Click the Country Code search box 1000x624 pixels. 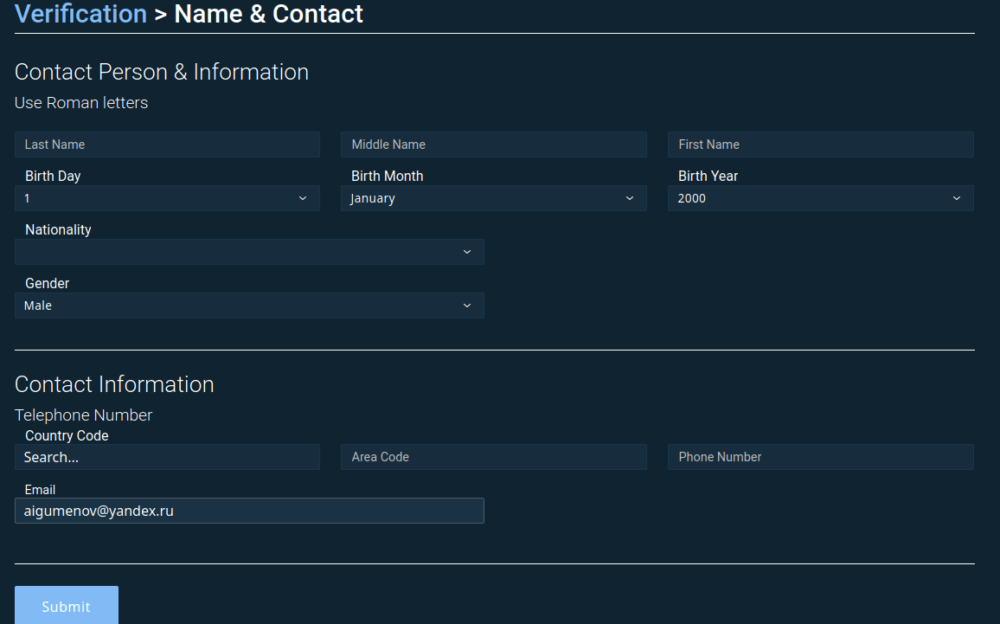[167, 457]
